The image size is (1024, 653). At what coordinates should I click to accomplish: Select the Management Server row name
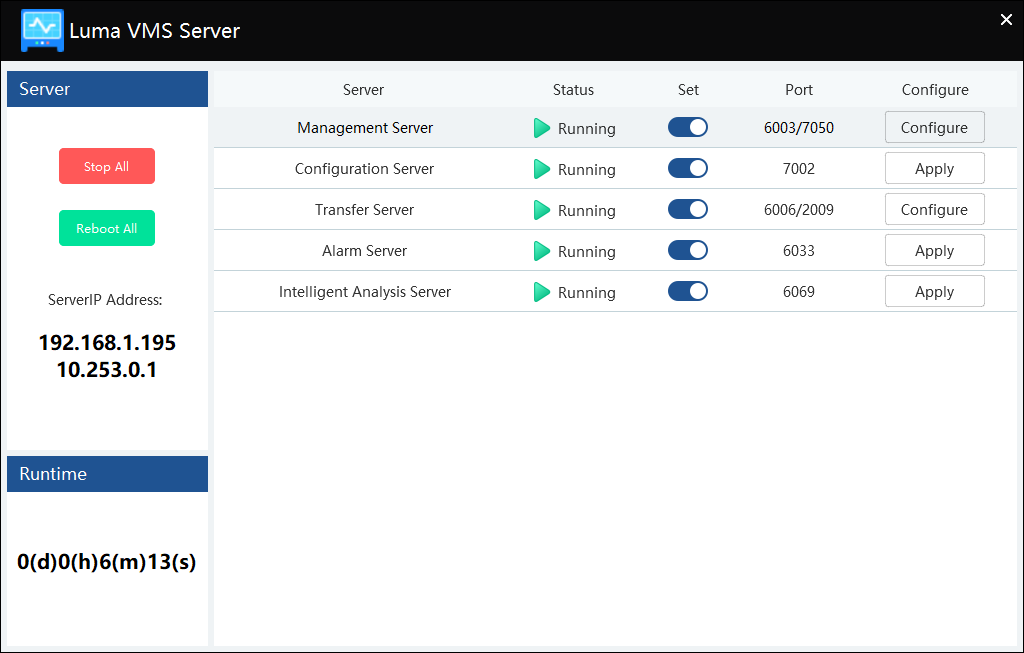coord(365,128)
